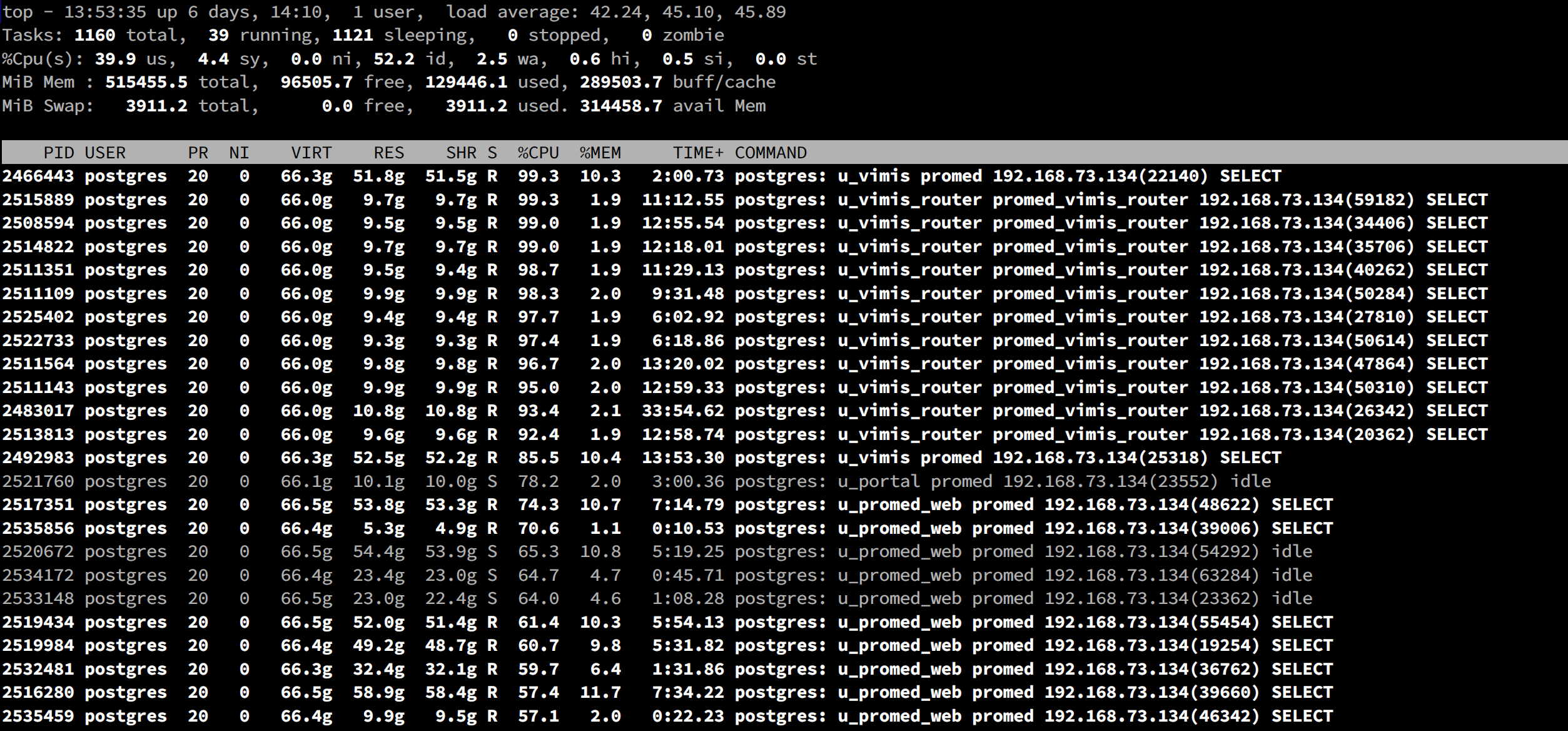Click the 2.5 wa CPU value

(492, 59)
